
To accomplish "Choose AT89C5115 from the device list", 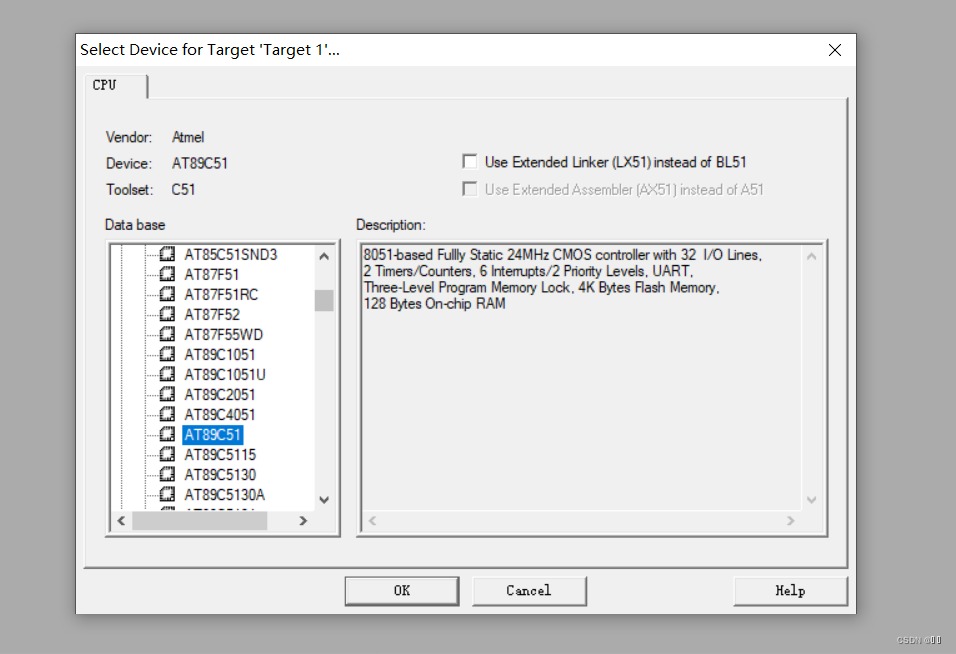I will [220, 455].
